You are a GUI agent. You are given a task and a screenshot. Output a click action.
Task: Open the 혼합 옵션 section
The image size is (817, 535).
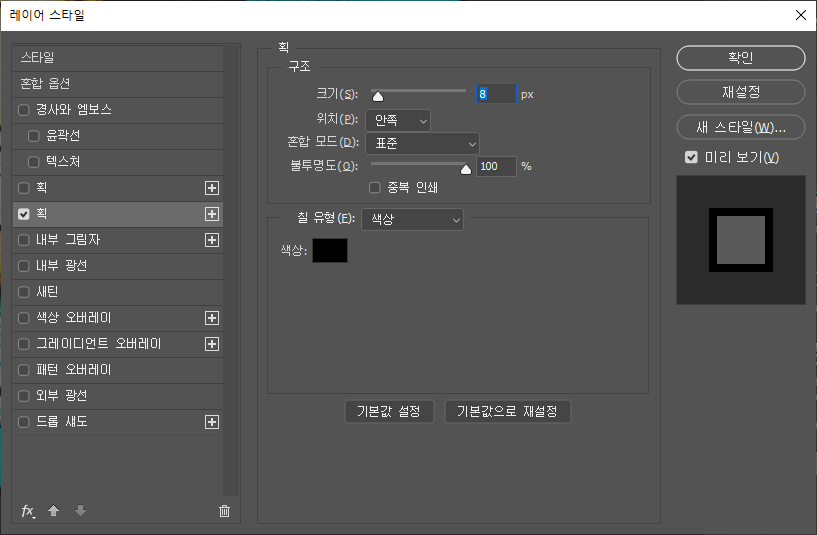(x=118, y=84)
